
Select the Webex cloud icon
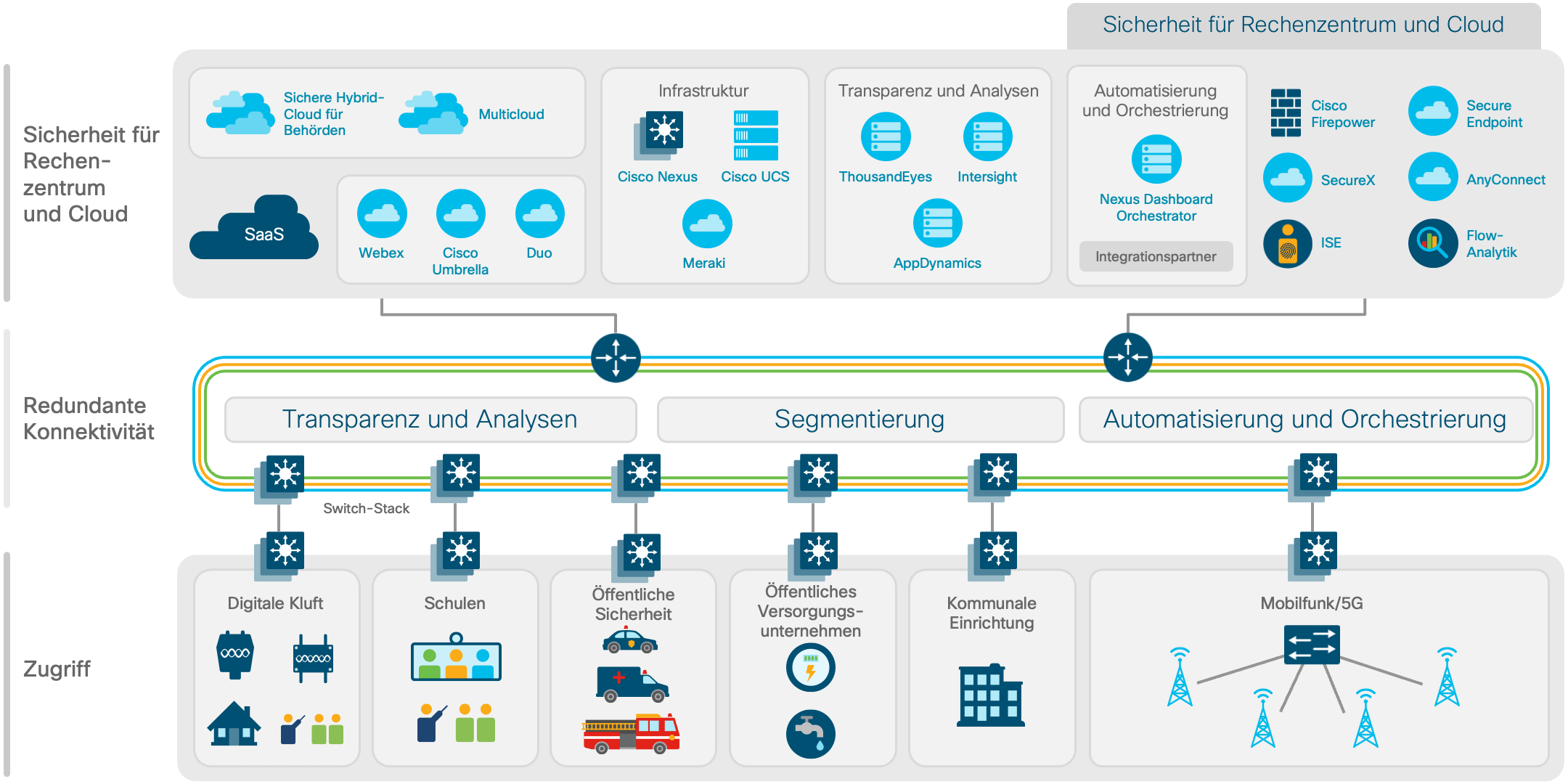click(382, 213)
